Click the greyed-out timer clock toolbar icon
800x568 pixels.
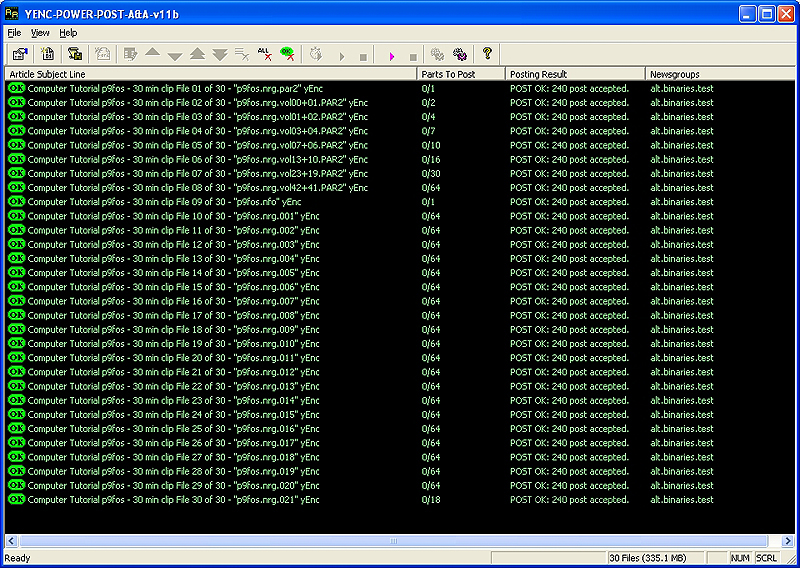(x=316, y=54)
